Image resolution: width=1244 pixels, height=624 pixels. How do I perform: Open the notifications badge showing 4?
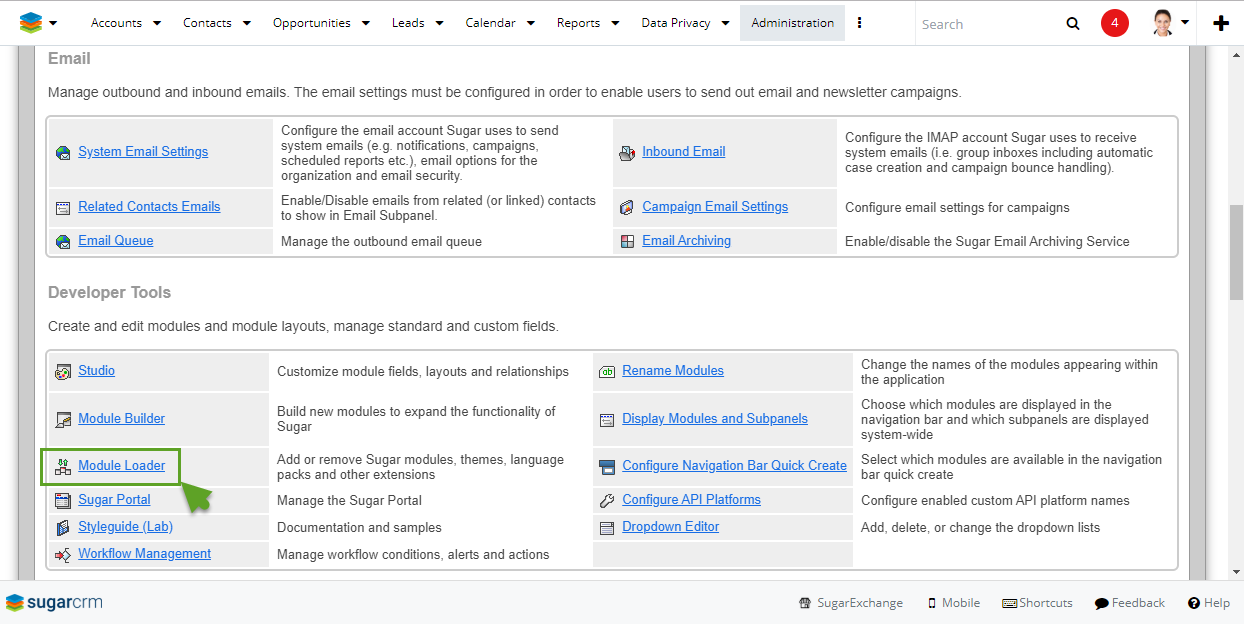click(1115, 23)
